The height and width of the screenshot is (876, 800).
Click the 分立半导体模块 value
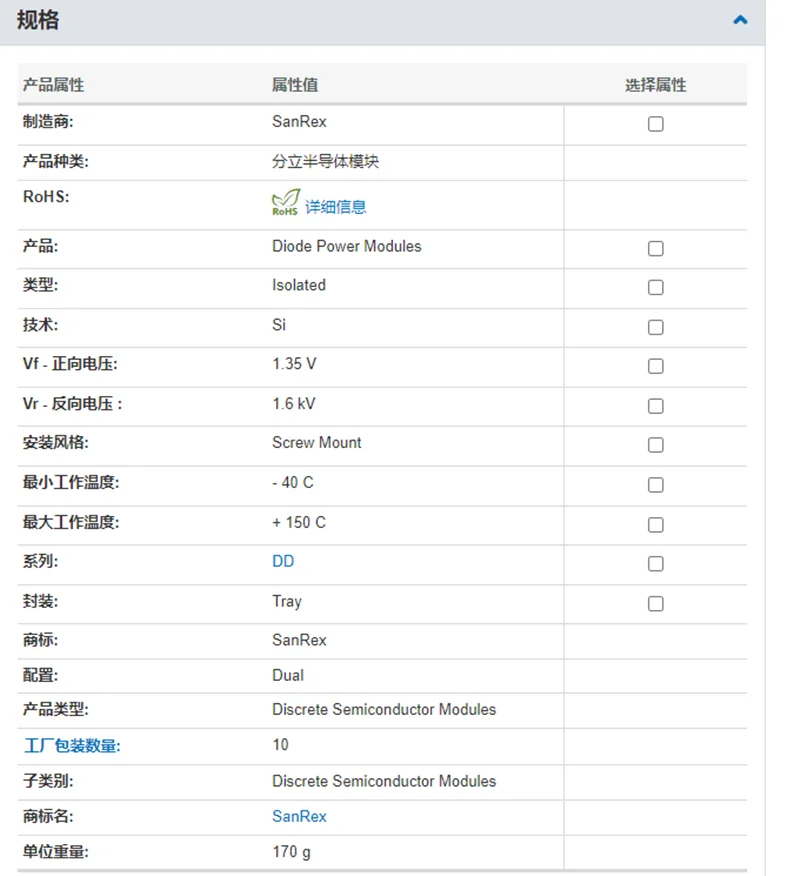point(325,161)
